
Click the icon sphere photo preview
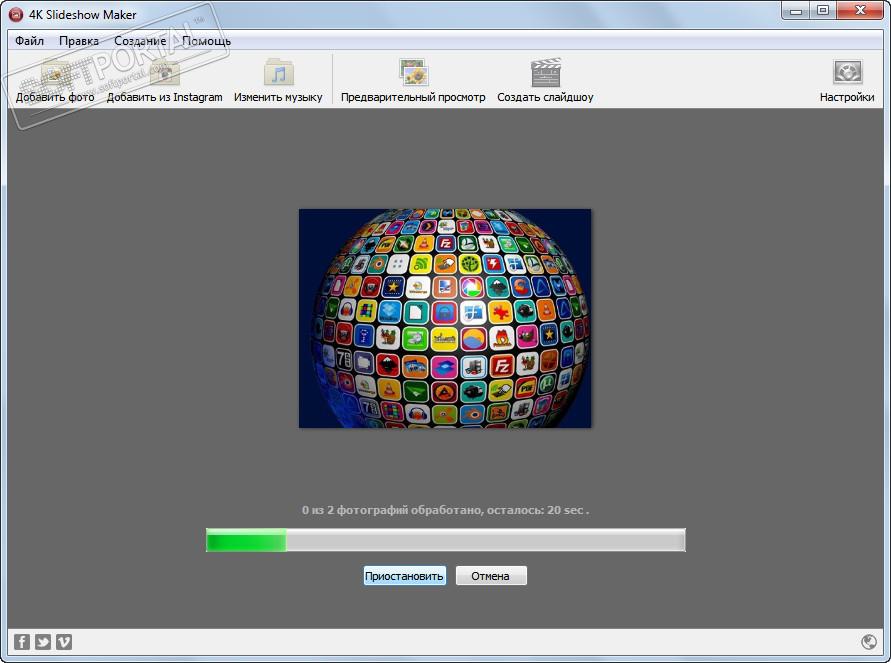pyautogui.click(x=445, y=318)
